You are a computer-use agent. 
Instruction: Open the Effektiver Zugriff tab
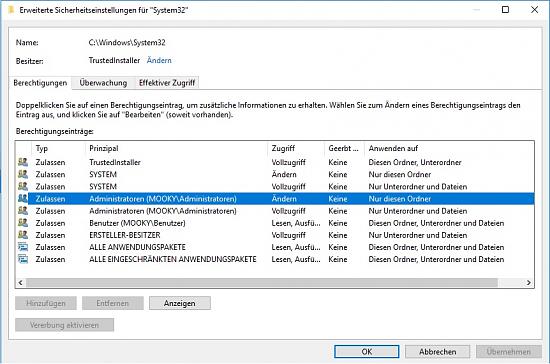pos(167,83)
